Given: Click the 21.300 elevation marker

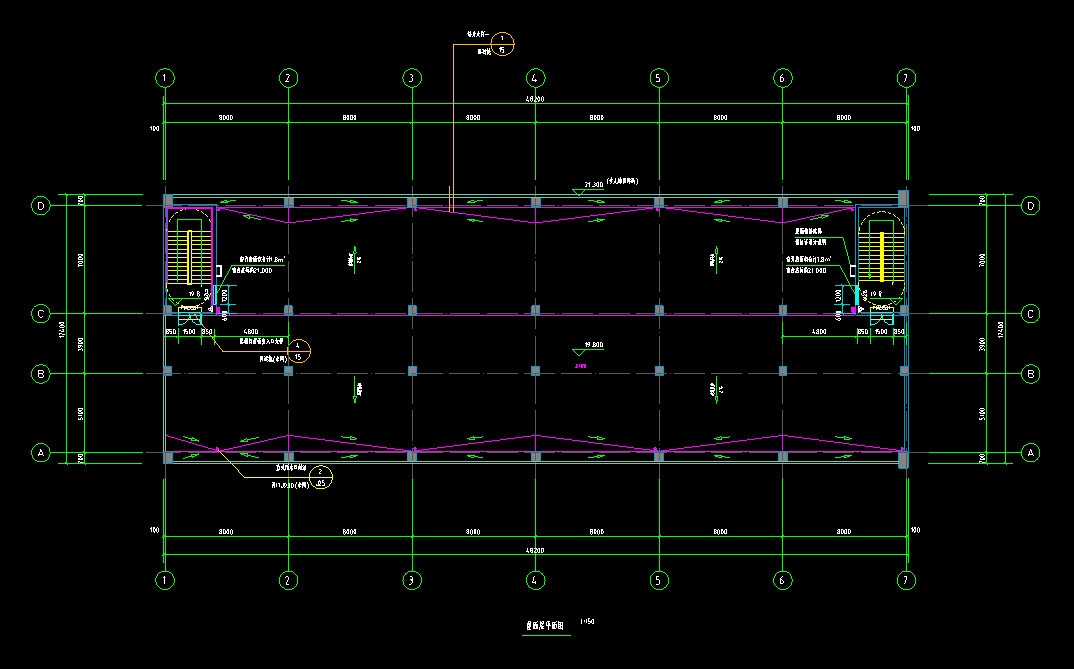Looking at the screenshot, I should pyautogui.click(x=593, y=186).
